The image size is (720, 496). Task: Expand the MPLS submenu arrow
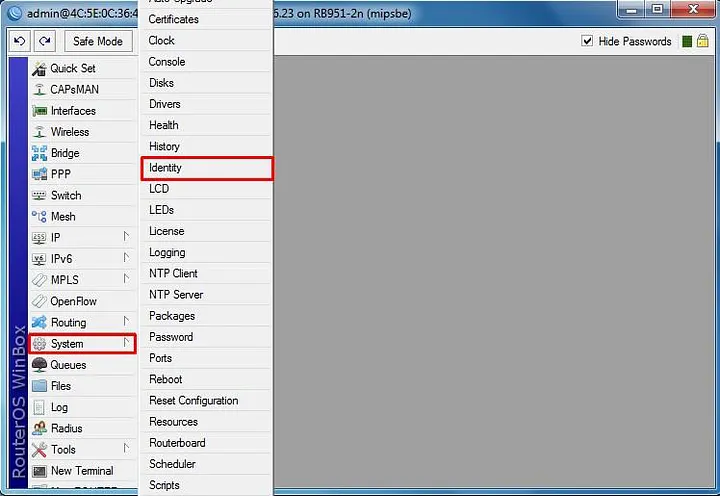click(x=126, y=279)
